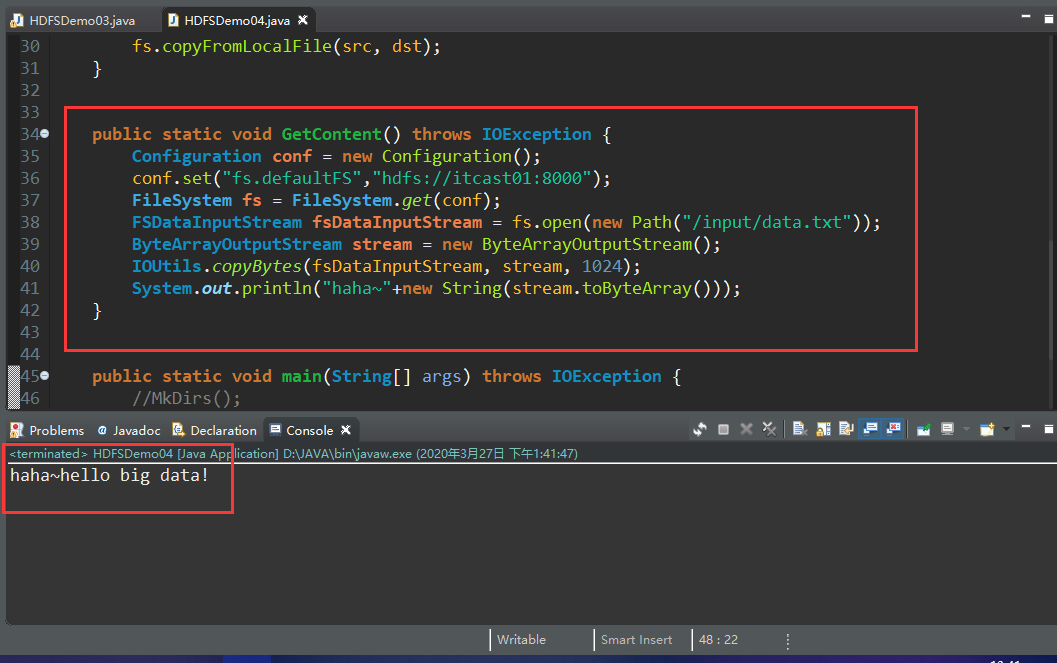1057x663 pixels.
Task: Click the value 1024 in line 40
Action: point(601,266)
